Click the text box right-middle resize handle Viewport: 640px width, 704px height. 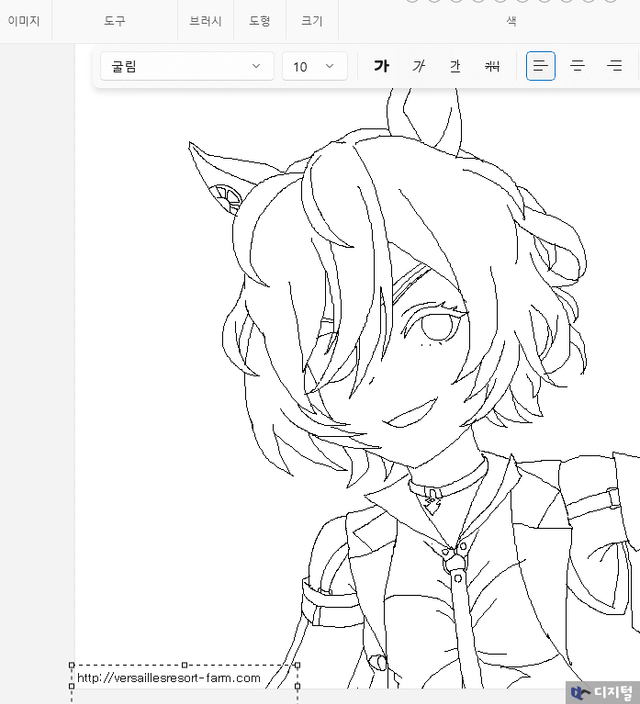(298, 686)
